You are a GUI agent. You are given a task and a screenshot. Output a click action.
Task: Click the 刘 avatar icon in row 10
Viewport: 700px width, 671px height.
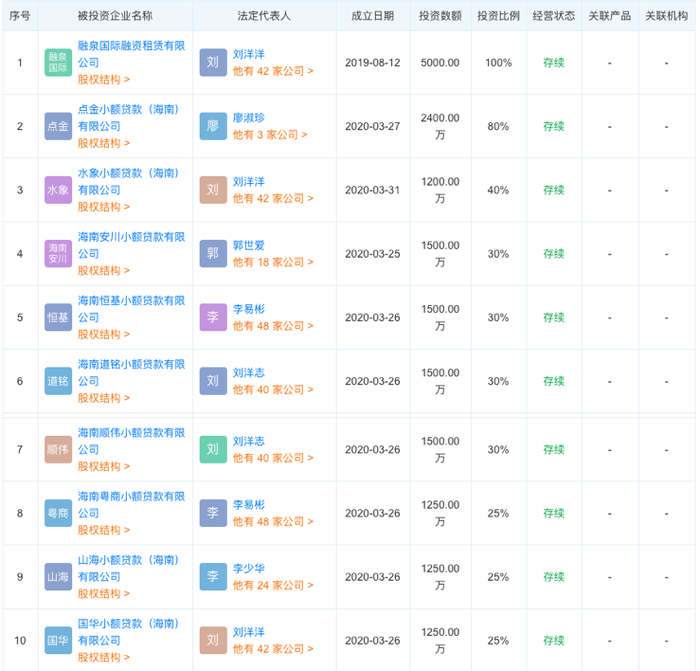213,641
